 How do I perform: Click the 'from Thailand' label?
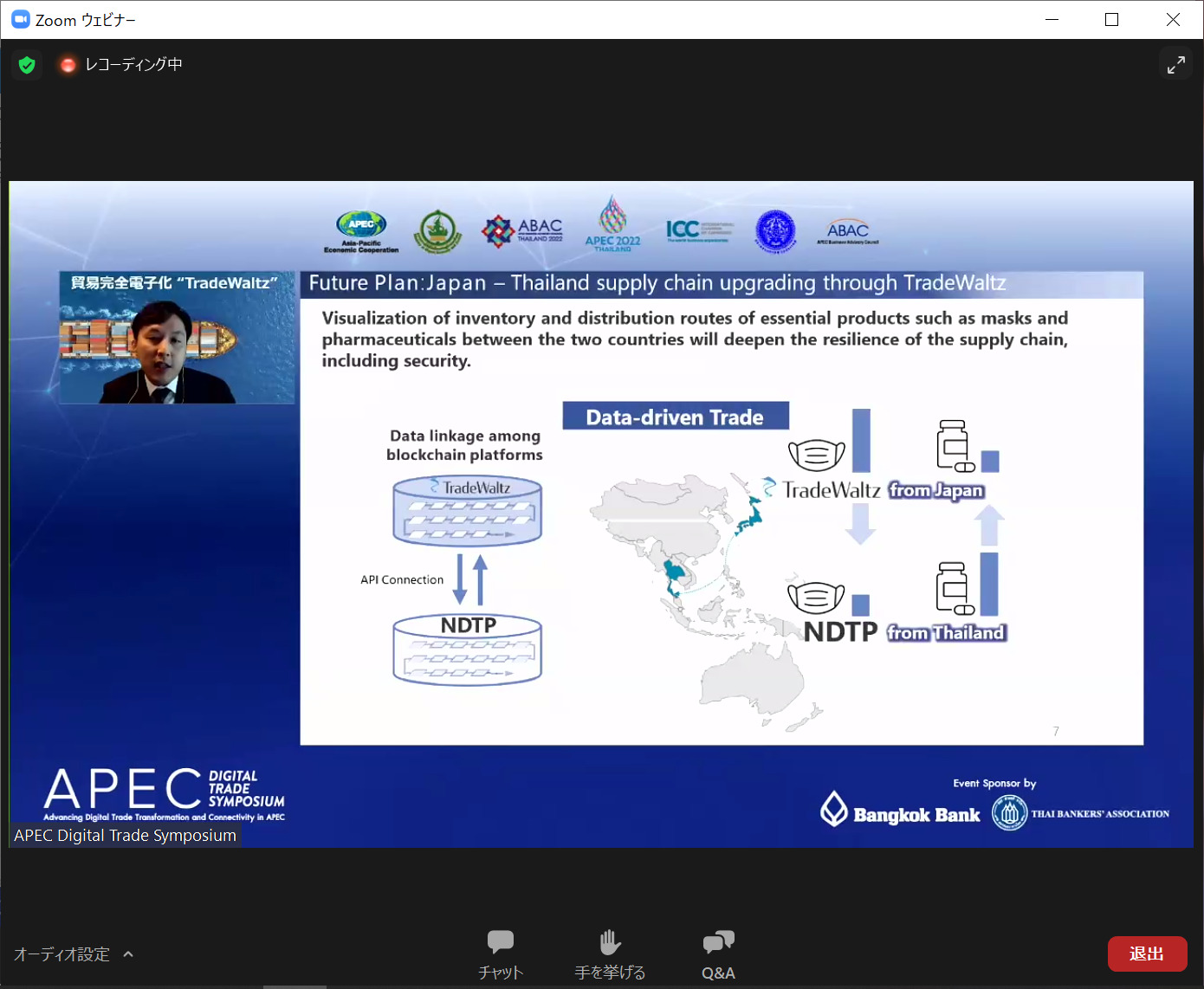(946, 633)
